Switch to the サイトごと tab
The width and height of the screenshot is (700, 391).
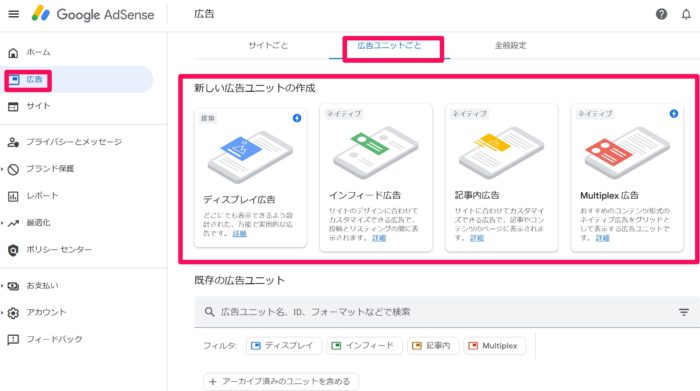click(x=268, y=46)
